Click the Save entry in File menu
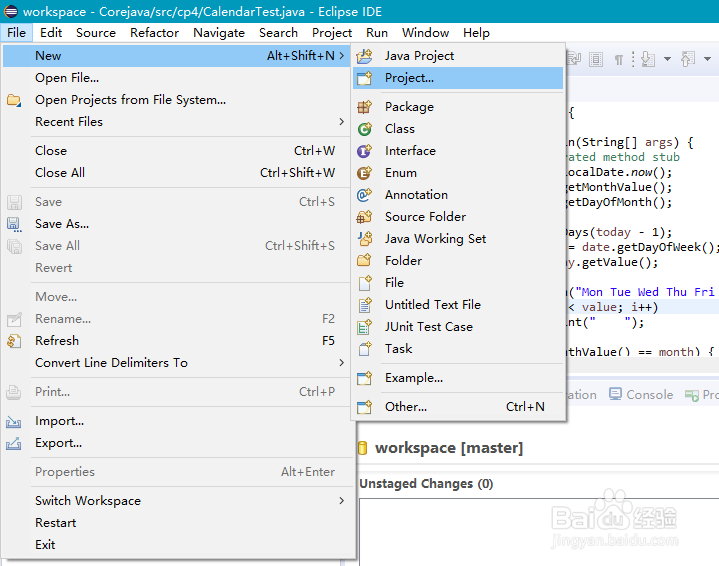 pos(176,202)
